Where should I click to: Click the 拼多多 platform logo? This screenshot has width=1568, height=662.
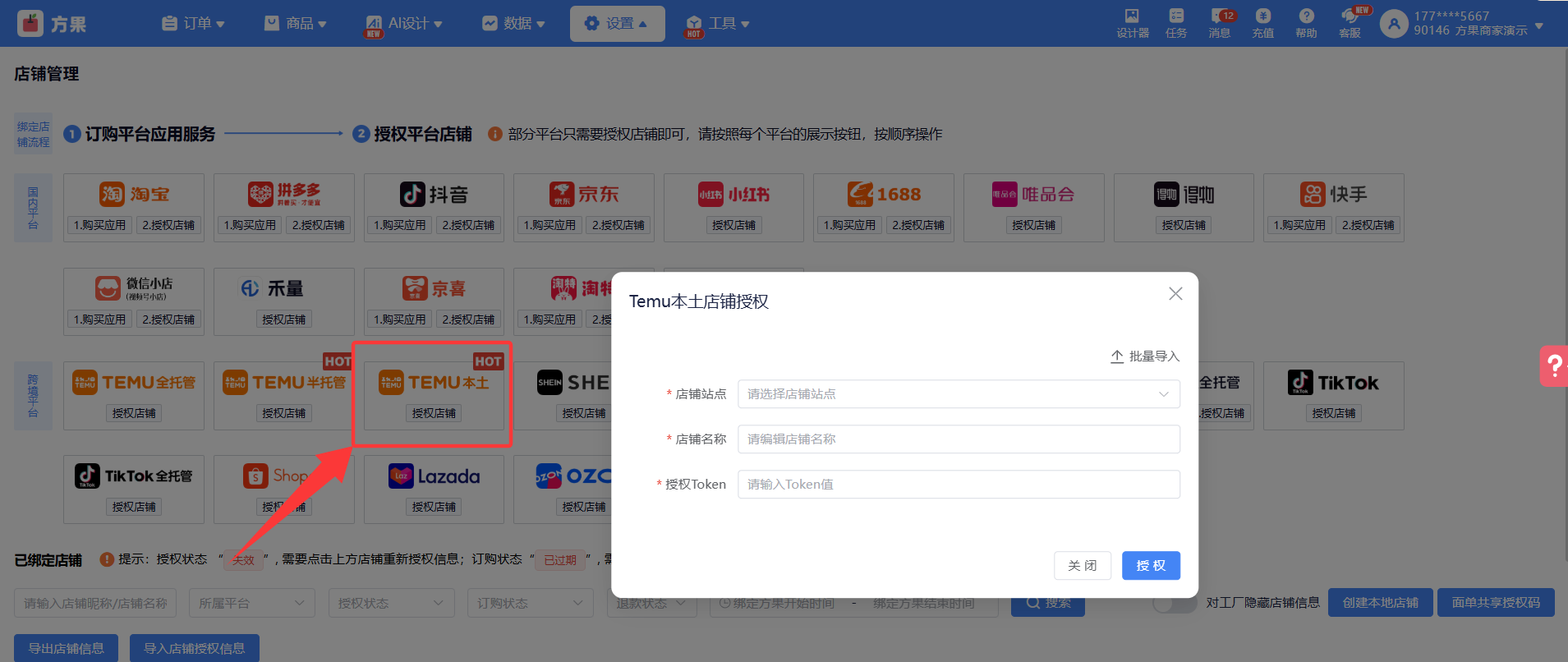284,195
